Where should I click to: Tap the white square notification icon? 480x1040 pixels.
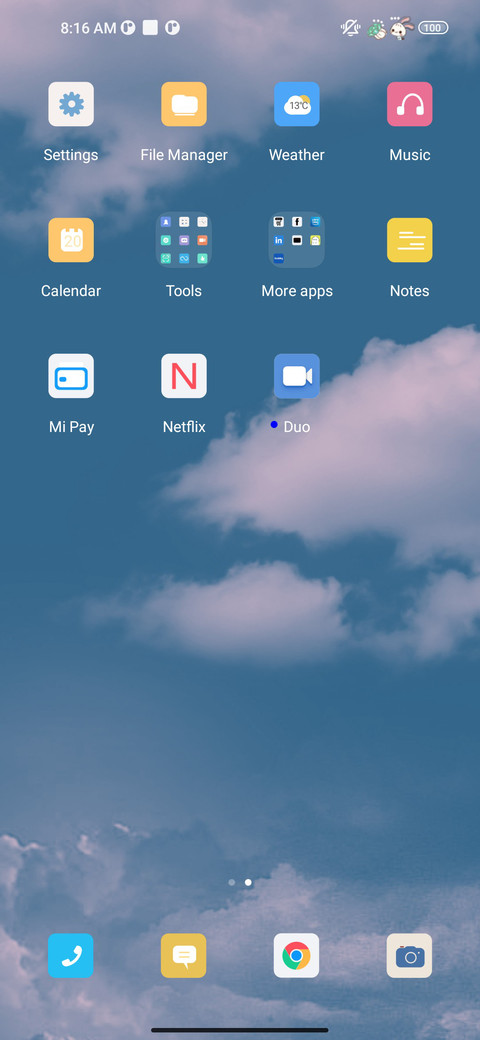click(150, 27)
